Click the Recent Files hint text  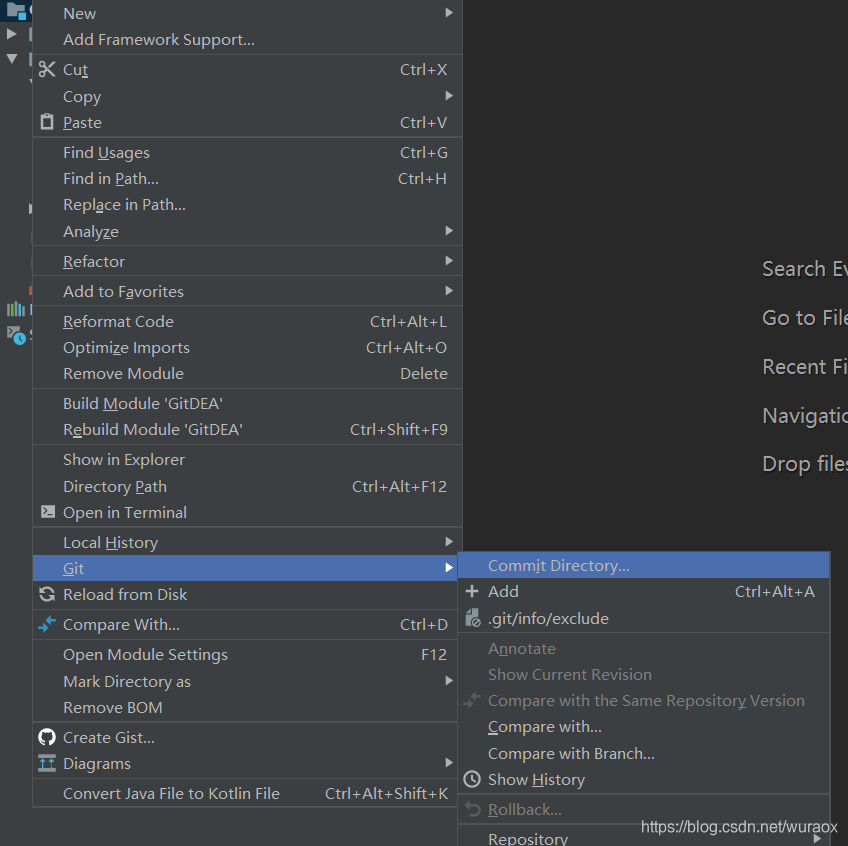[805, 367]
